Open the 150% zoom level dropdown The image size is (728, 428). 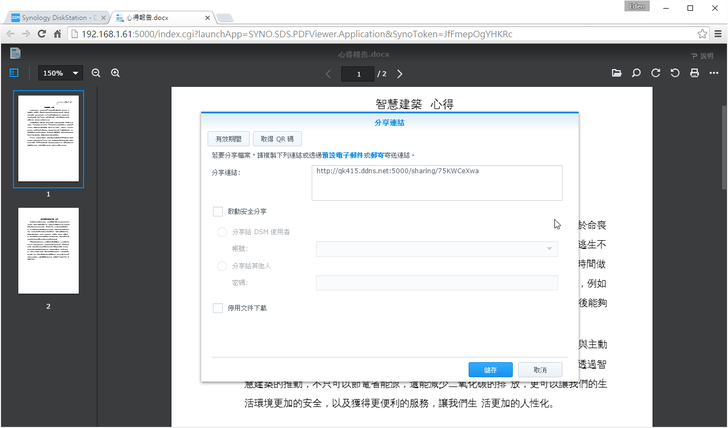(x=61, y=73)
